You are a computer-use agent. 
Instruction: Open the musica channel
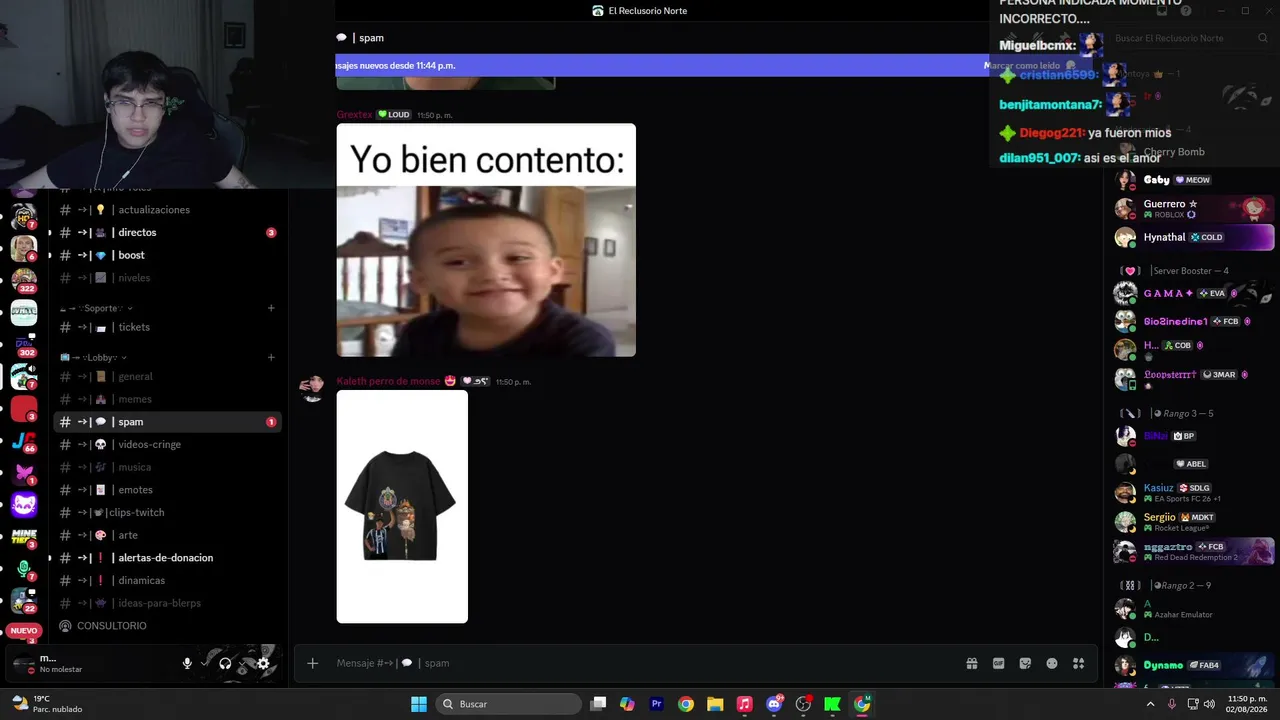pos(167,467)
